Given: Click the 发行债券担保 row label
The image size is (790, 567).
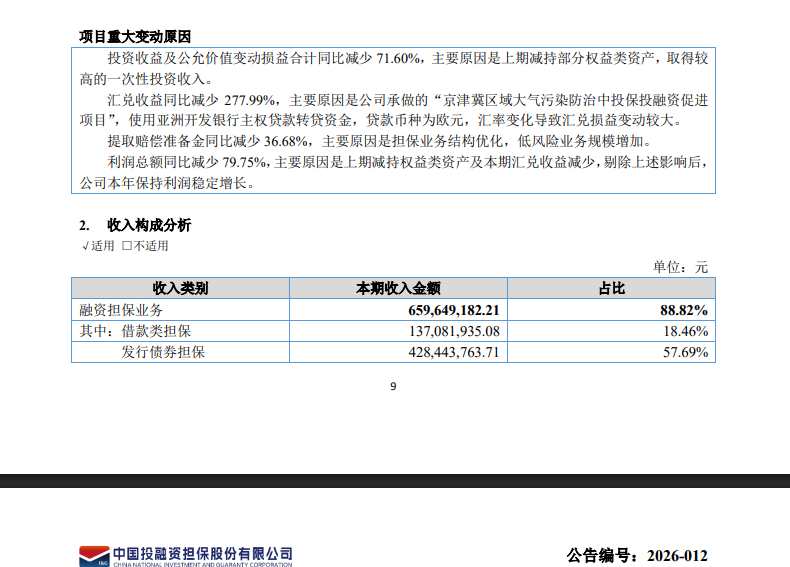Looking at the screenshot, I should tap(163, 352).
